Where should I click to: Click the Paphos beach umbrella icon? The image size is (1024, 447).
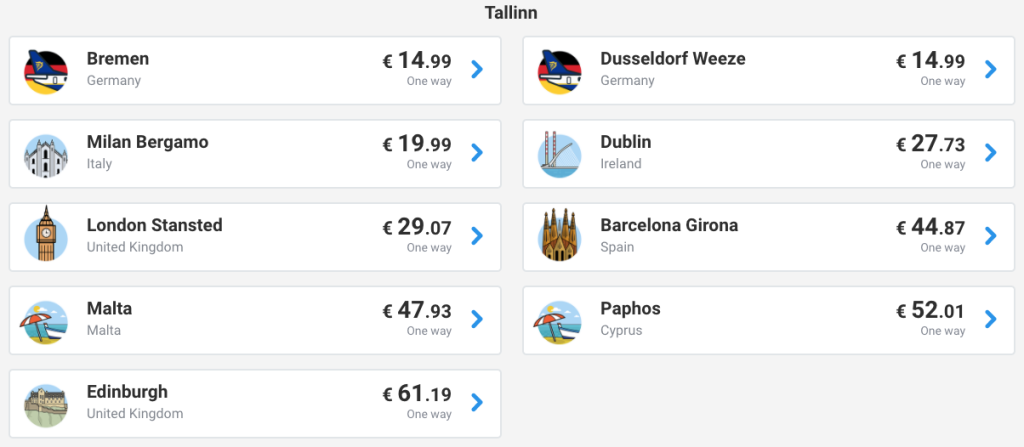click(559, 319)
